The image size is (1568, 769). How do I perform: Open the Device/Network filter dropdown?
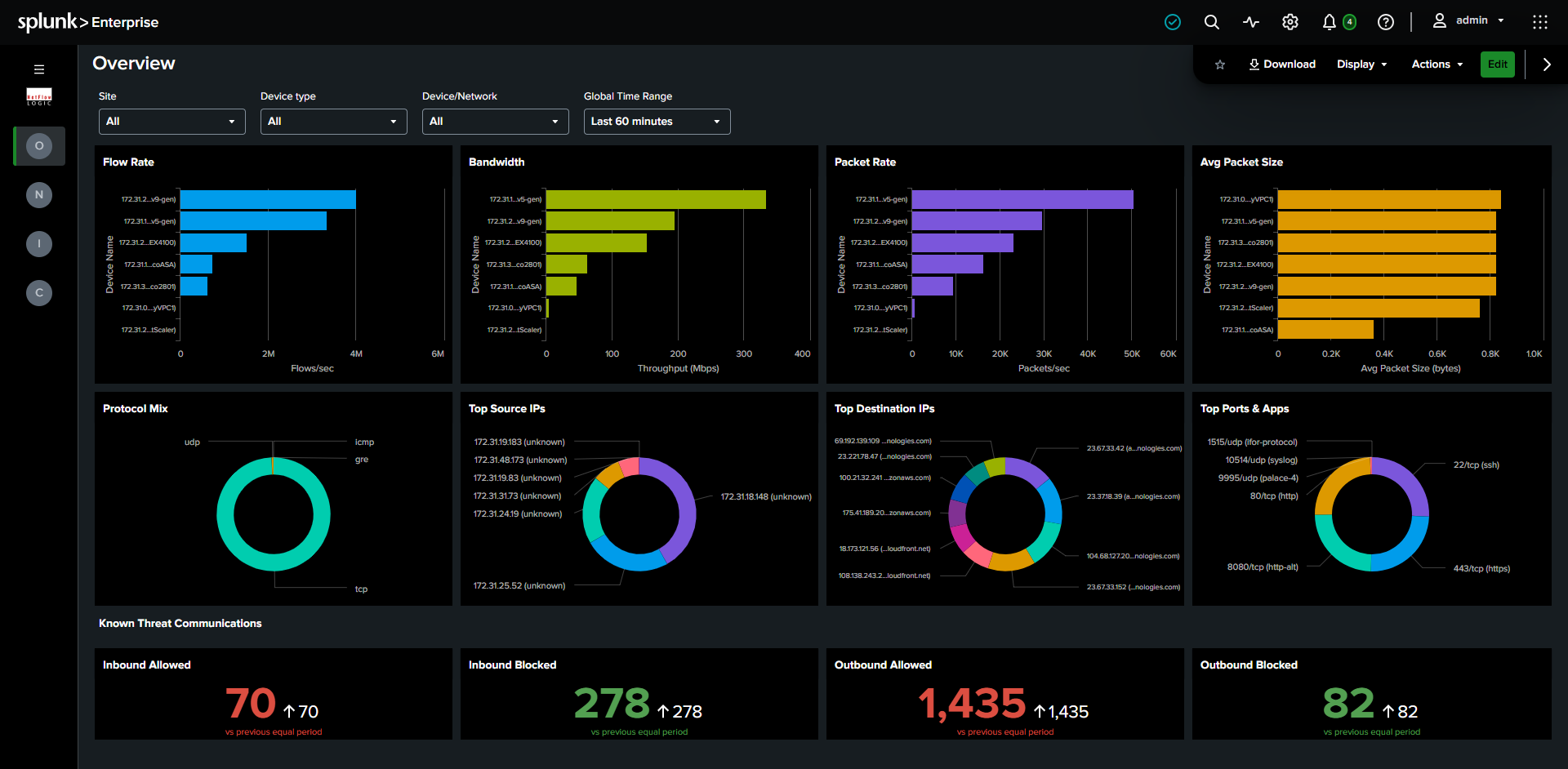[496, 122]
